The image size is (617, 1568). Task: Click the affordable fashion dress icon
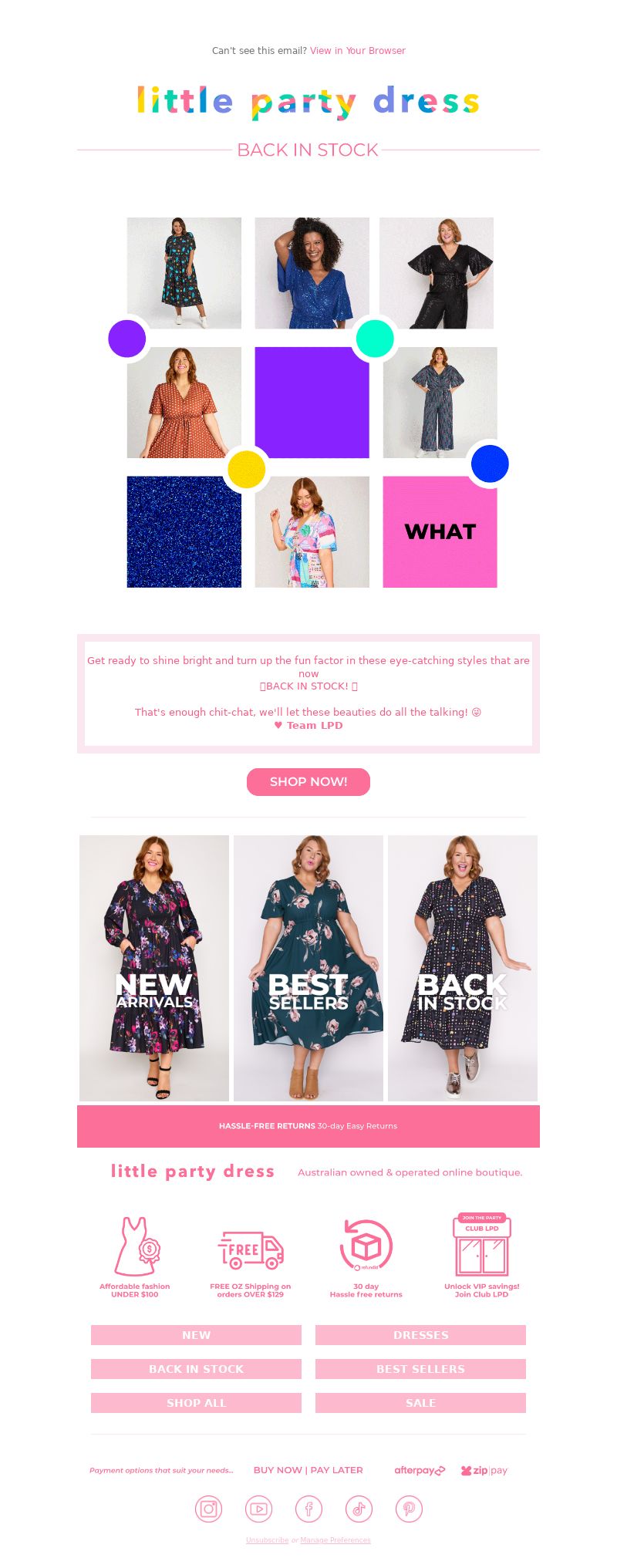coord(137,1246)
